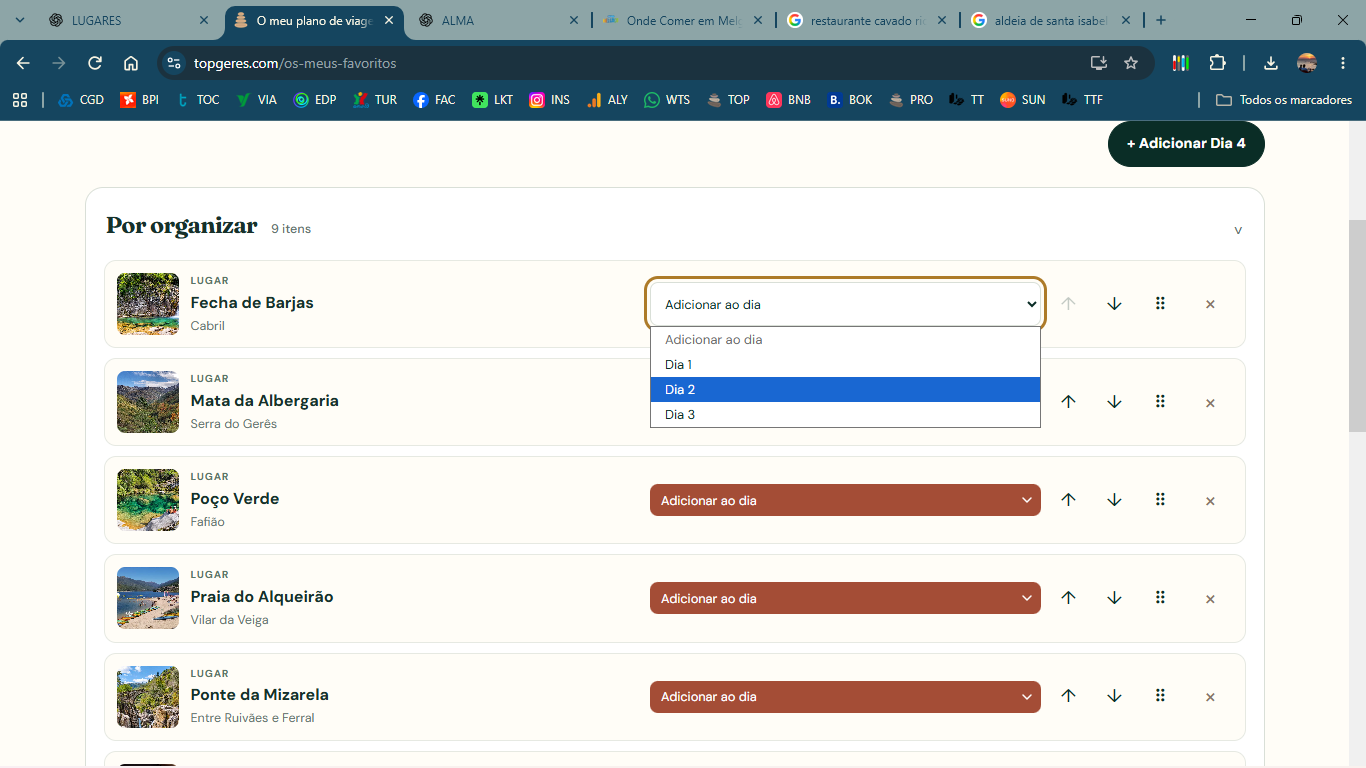Open 'Adicionar ao dia' dropdown for Praia do Alqueirão
This screenshot has width=1366, height=768.
pos(845,598)
